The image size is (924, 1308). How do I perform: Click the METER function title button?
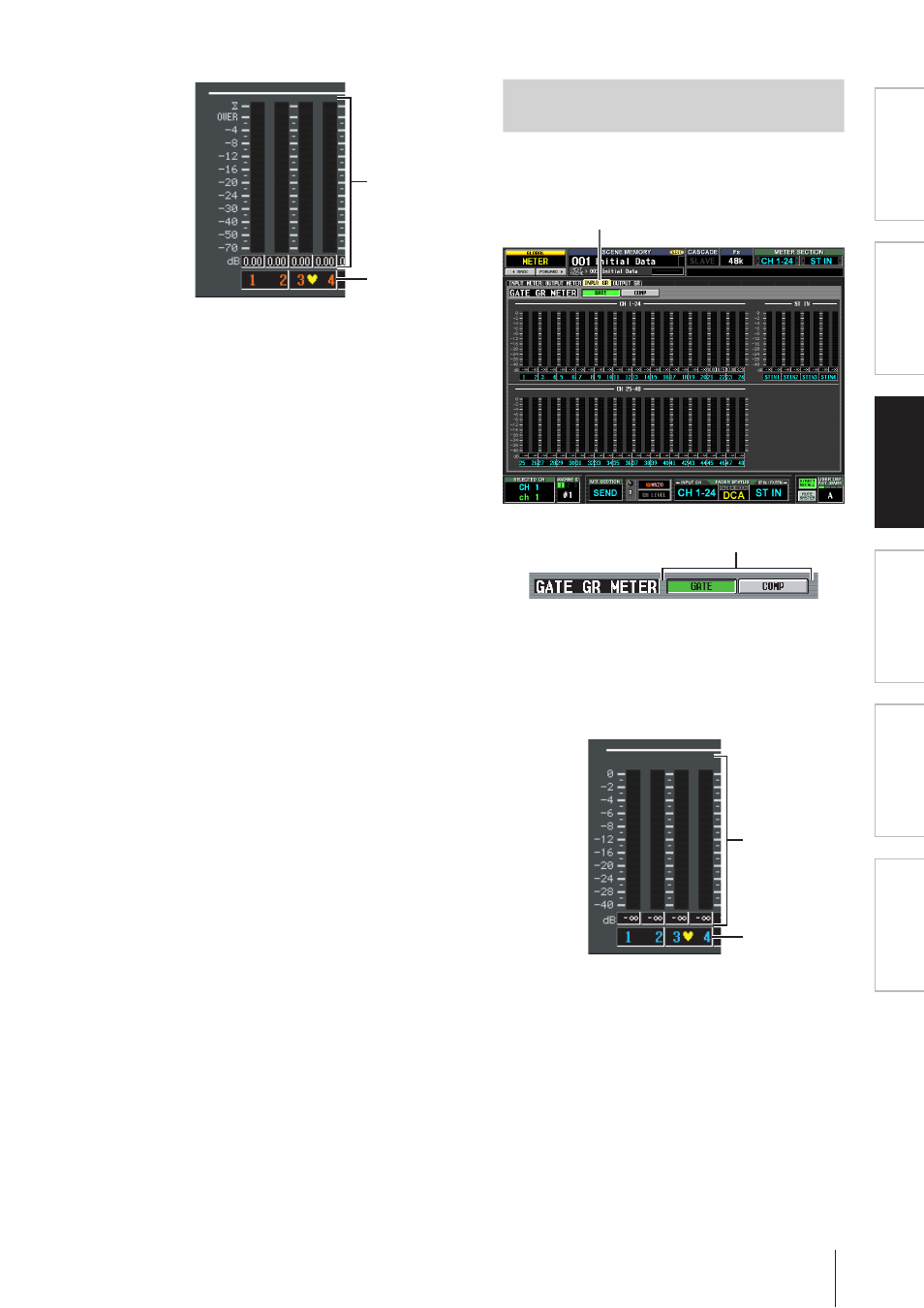pos(535,261)
